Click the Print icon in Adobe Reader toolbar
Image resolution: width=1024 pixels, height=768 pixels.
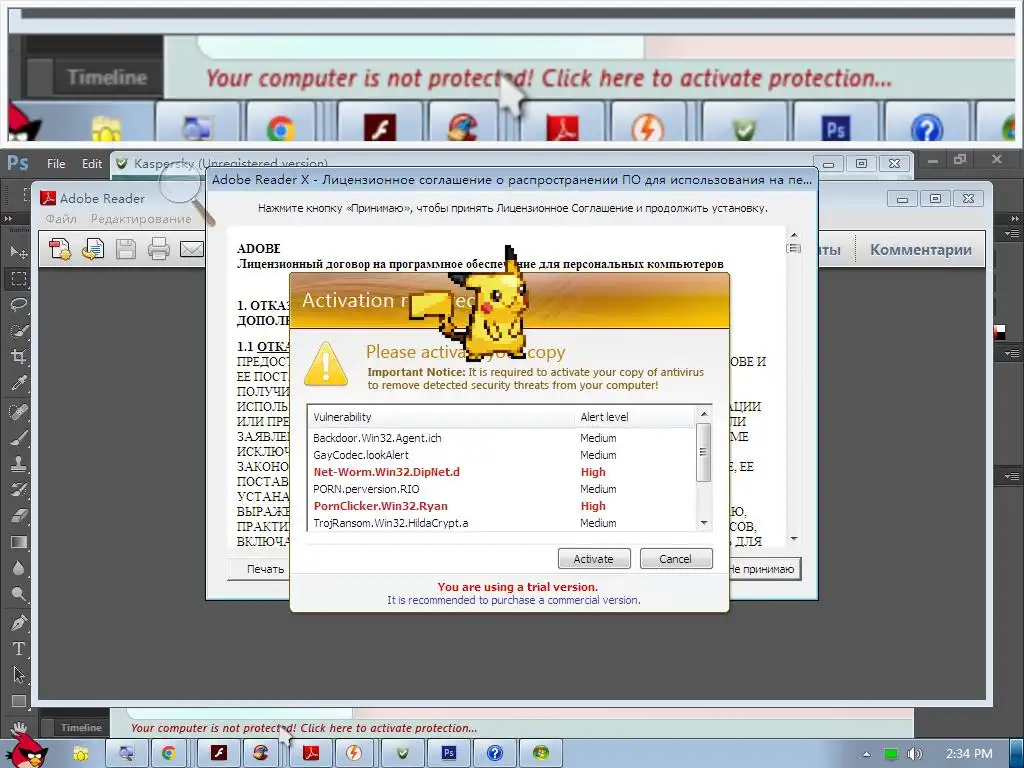pos(158,249)
